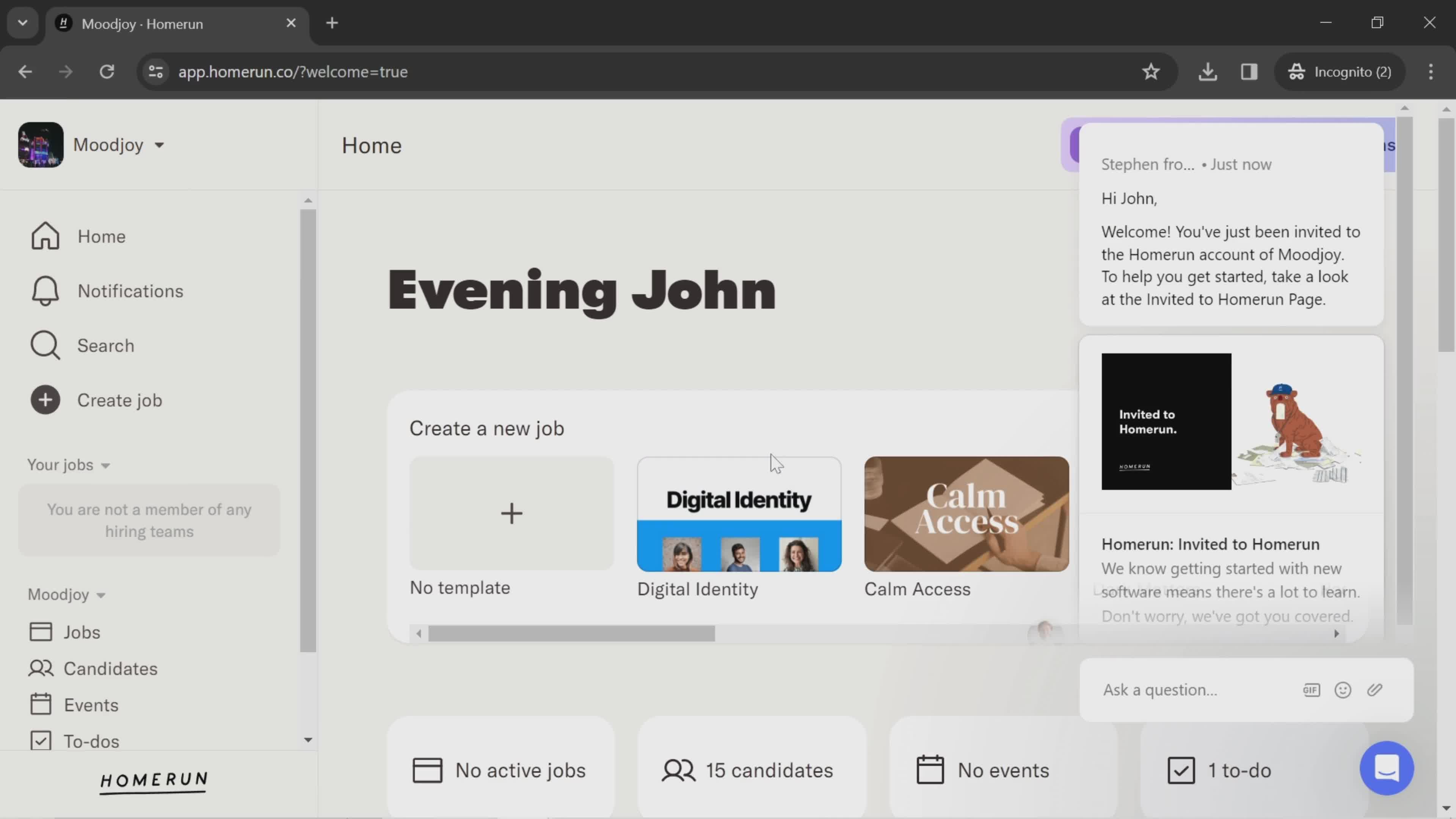The image size is (1456, 819).
Task: Open the emoji picker in chat
Action: (x=1343, y=690)
